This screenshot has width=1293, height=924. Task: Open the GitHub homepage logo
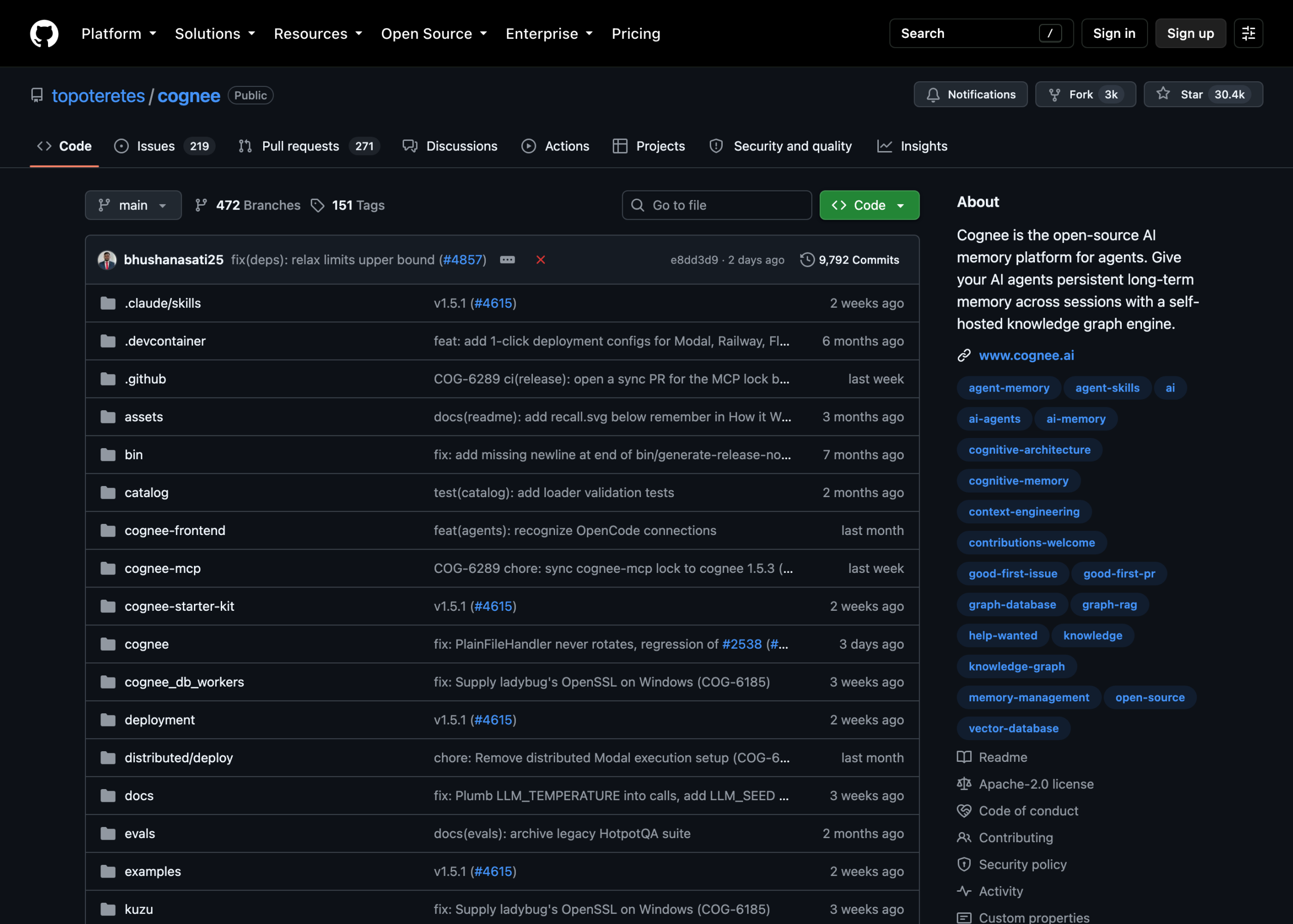click(44, 33)
